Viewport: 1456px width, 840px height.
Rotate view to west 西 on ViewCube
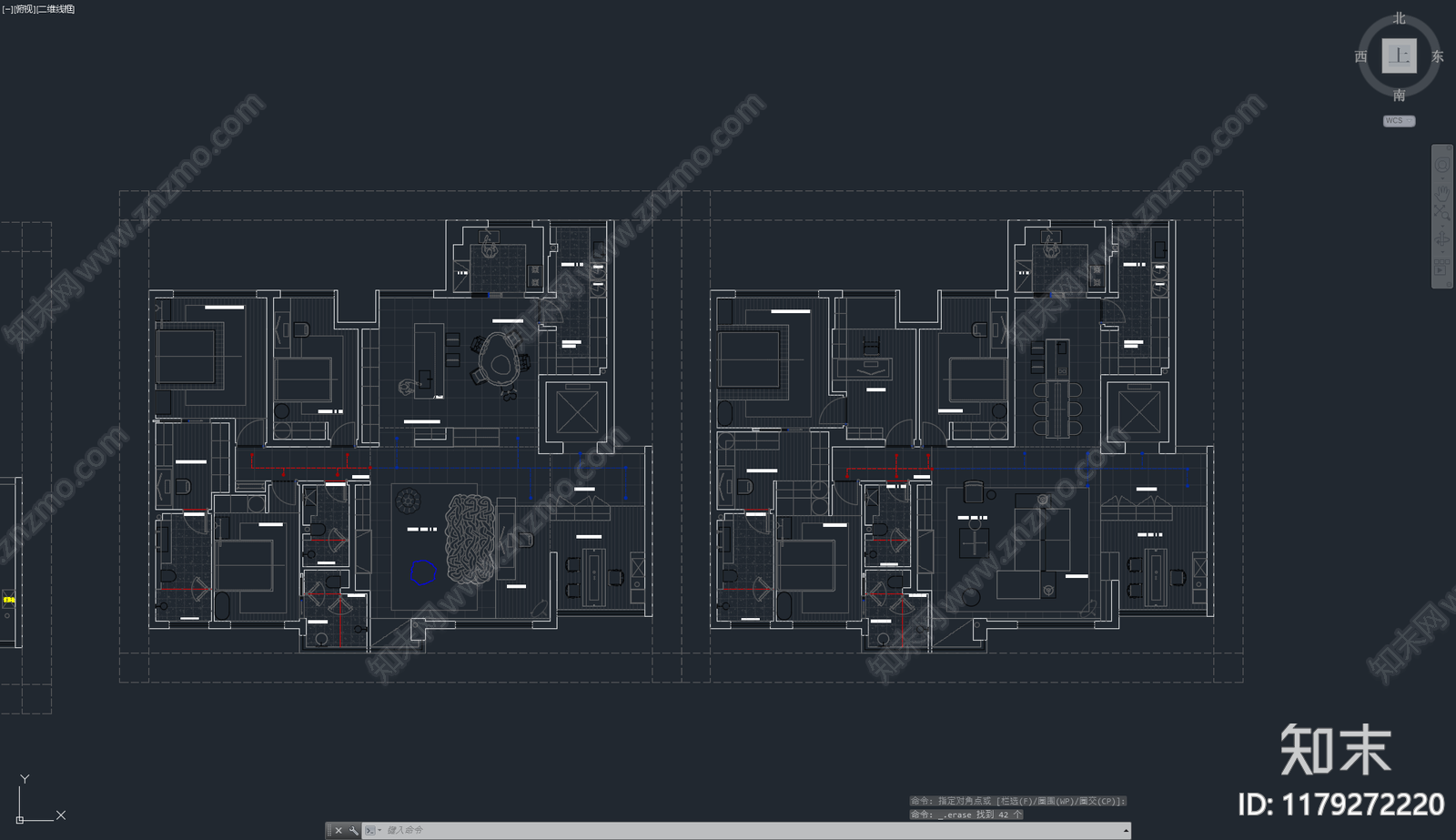(1361, 56)
